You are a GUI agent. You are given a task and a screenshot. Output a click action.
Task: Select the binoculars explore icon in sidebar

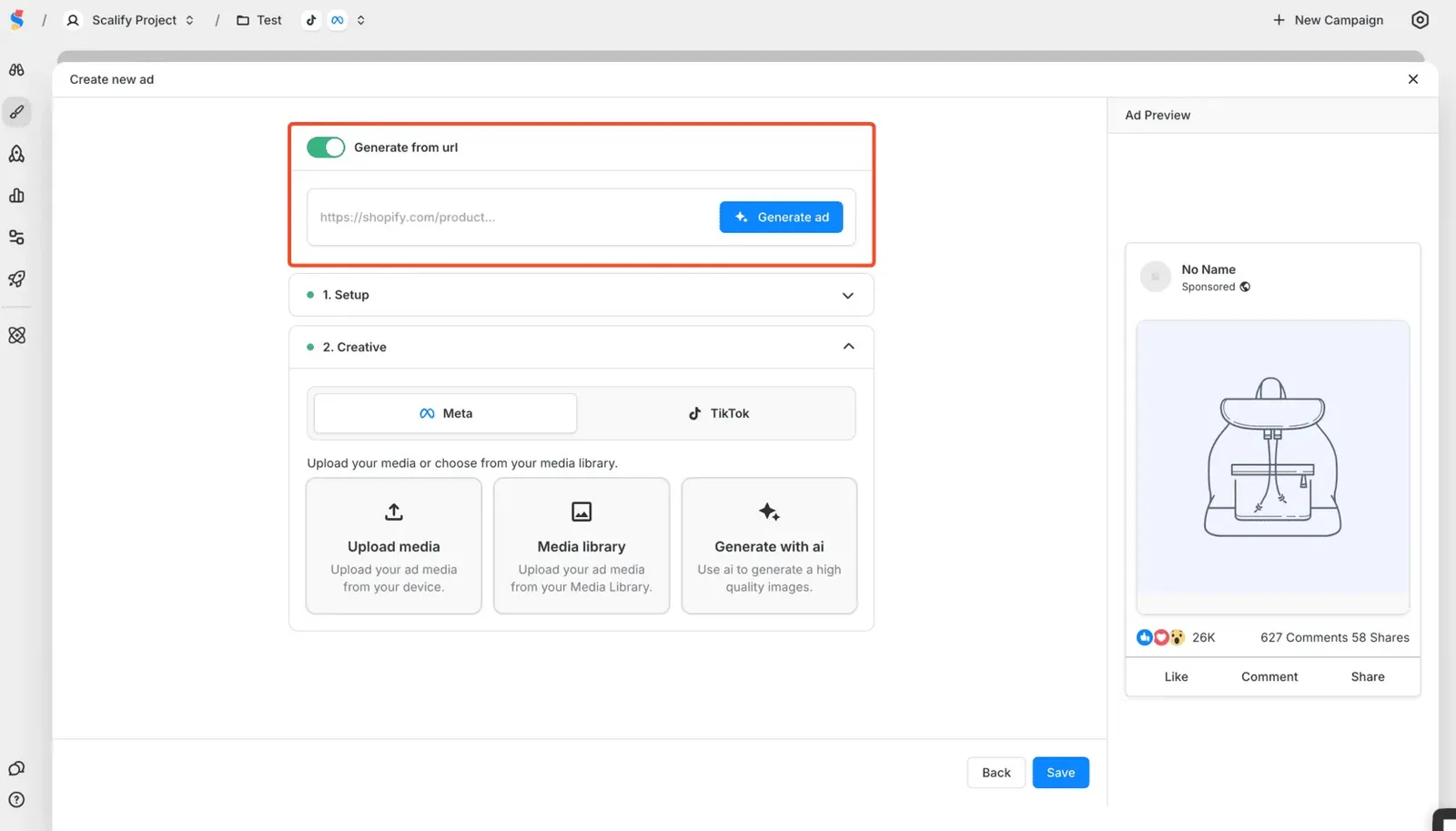point(16,69)
